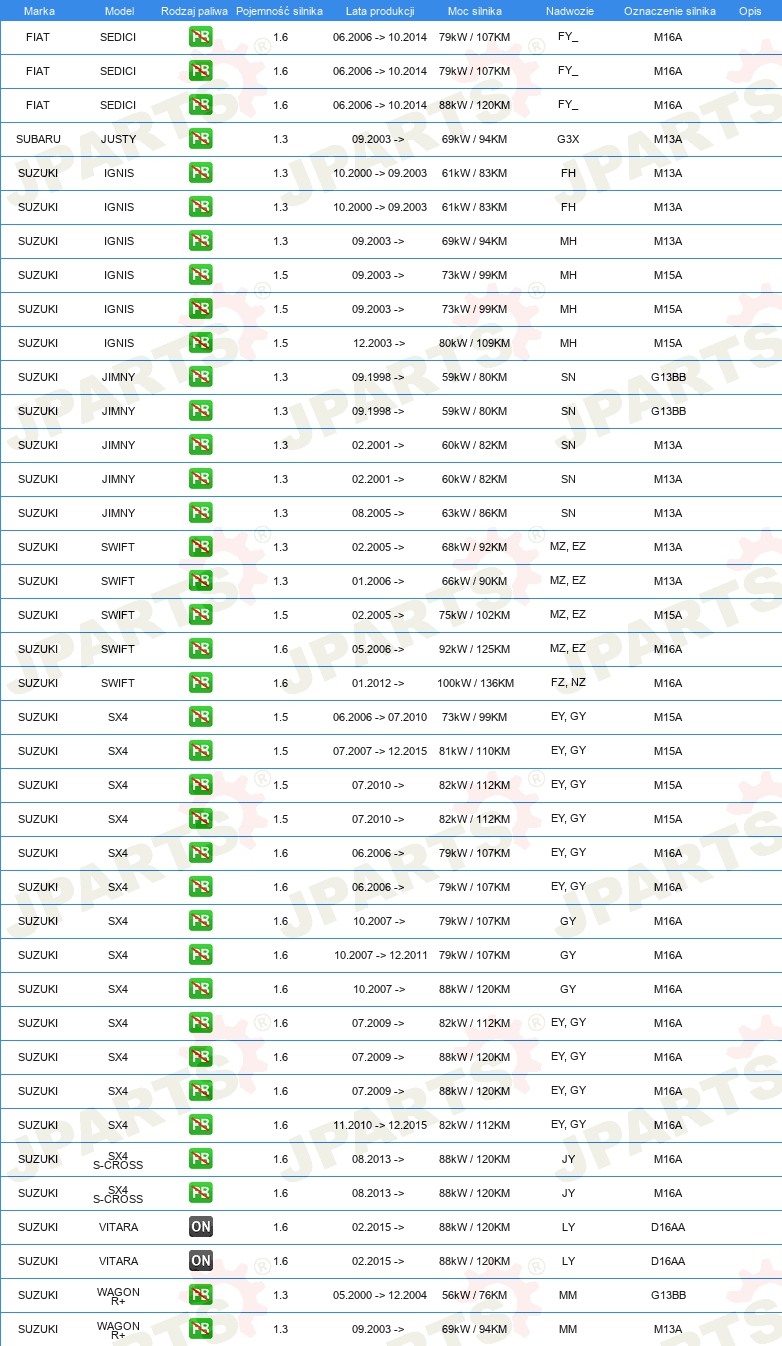The image size is (782, 1346).
Task: Click fuel icon in SWIFT 68kW/92KM row
Action: 201,547
